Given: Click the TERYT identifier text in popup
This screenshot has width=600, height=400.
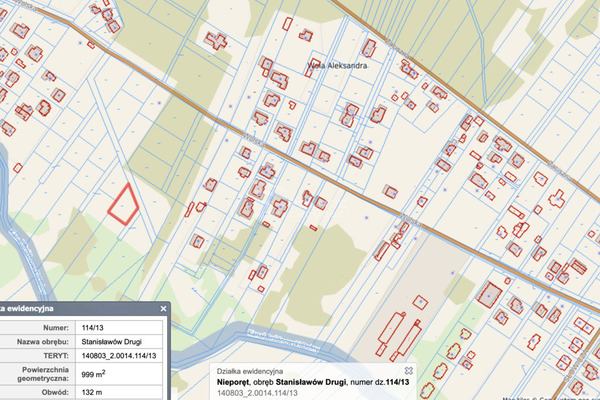Looking at the screenshot, I should pyautogui.click(x=262, y=394).
